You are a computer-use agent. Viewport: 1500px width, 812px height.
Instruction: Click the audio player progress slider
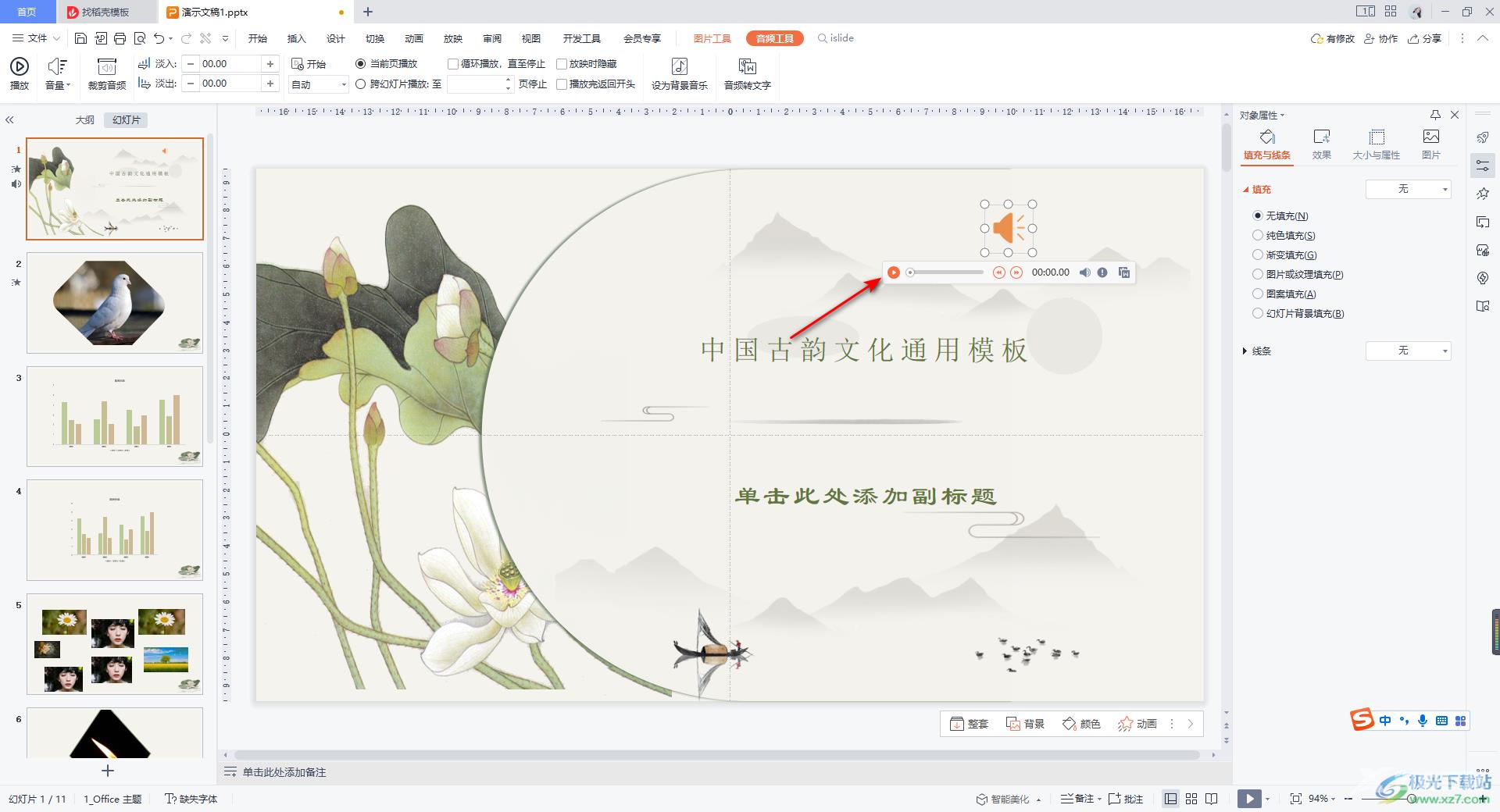click(x=946, y=272)
